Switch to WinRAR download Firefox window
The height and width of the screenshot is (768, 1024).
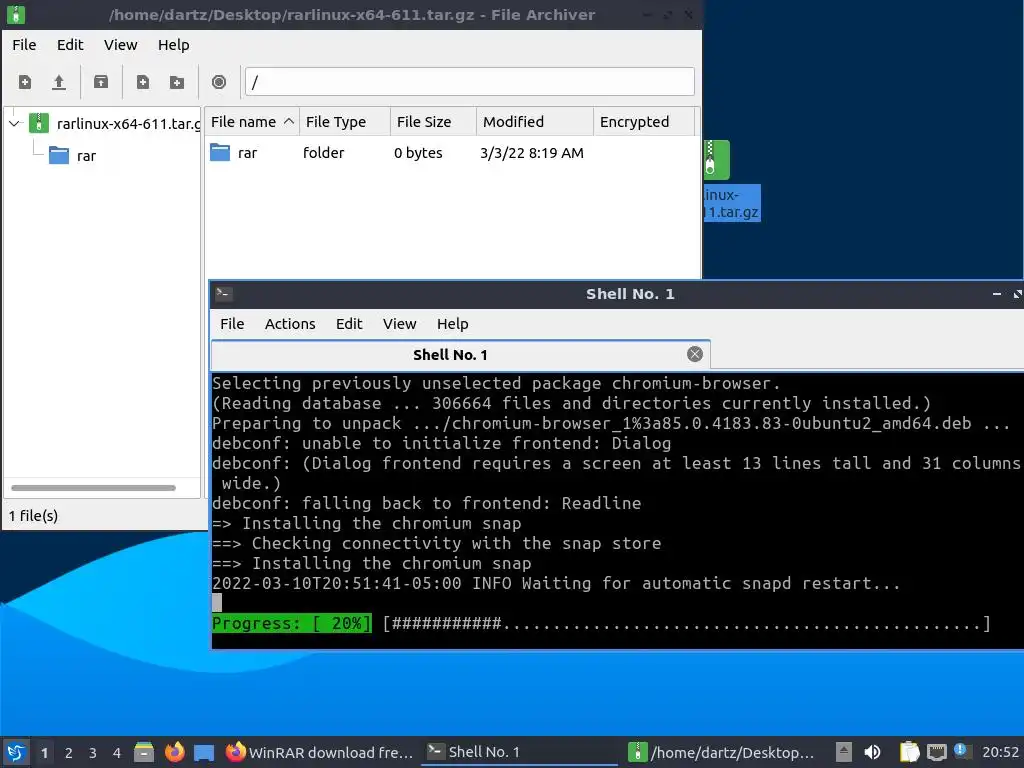pyautogui.click(x=320, y=752)
